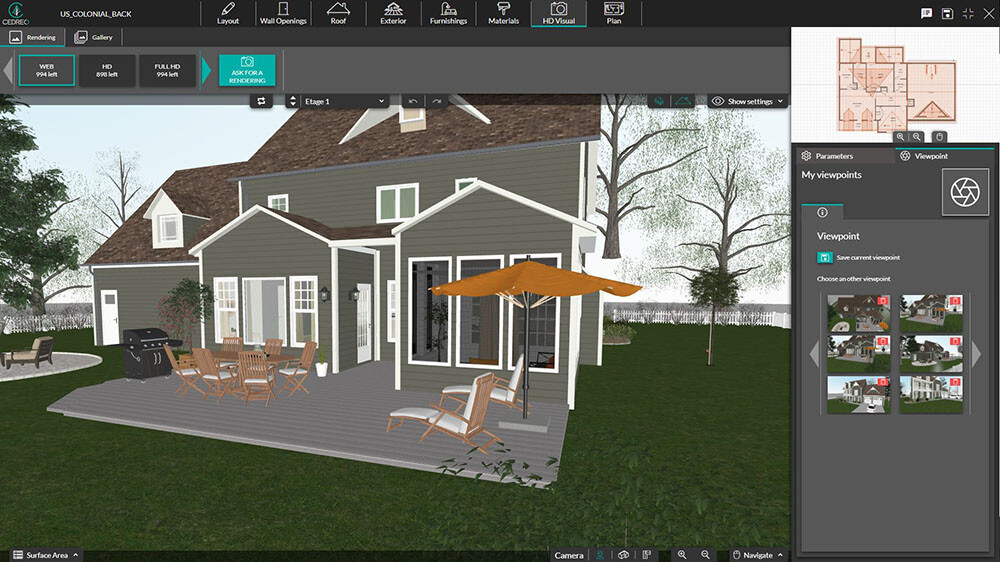Expand the Show settings dropdown
The image size is (1000, 562).
[x=748, y=101]
